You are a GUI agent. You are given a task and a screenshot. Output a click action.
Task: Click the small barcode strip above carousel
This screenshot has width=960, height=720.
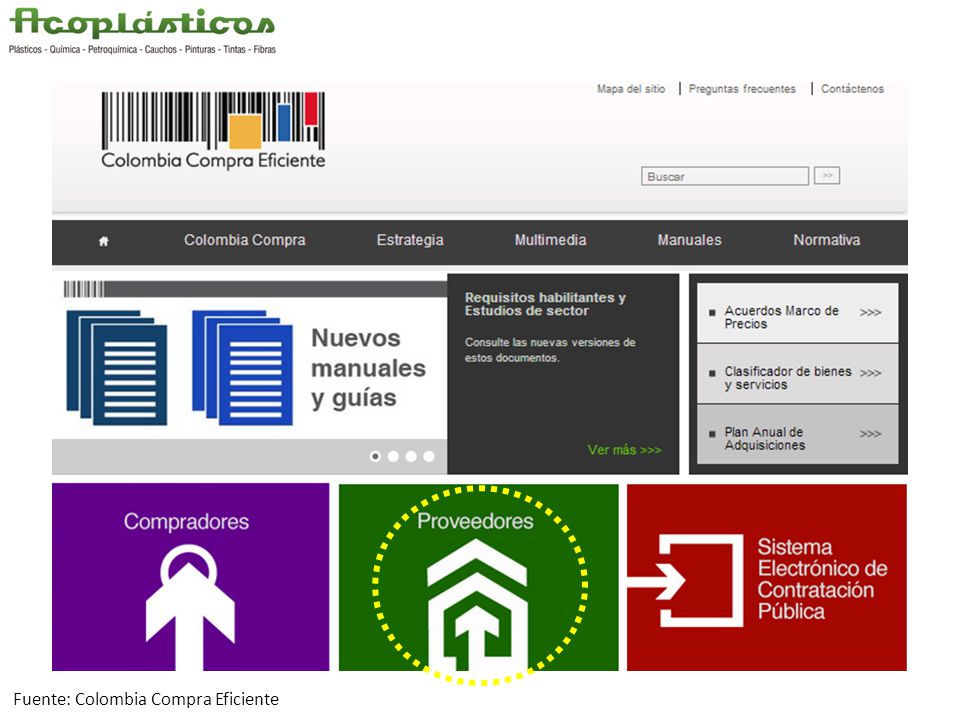point(84,289)
